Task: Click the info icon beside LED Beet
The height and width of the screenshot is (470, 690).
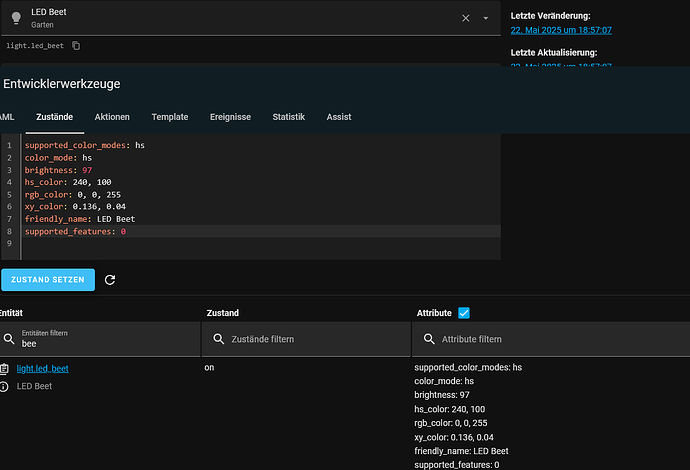Action: (4, 386)
